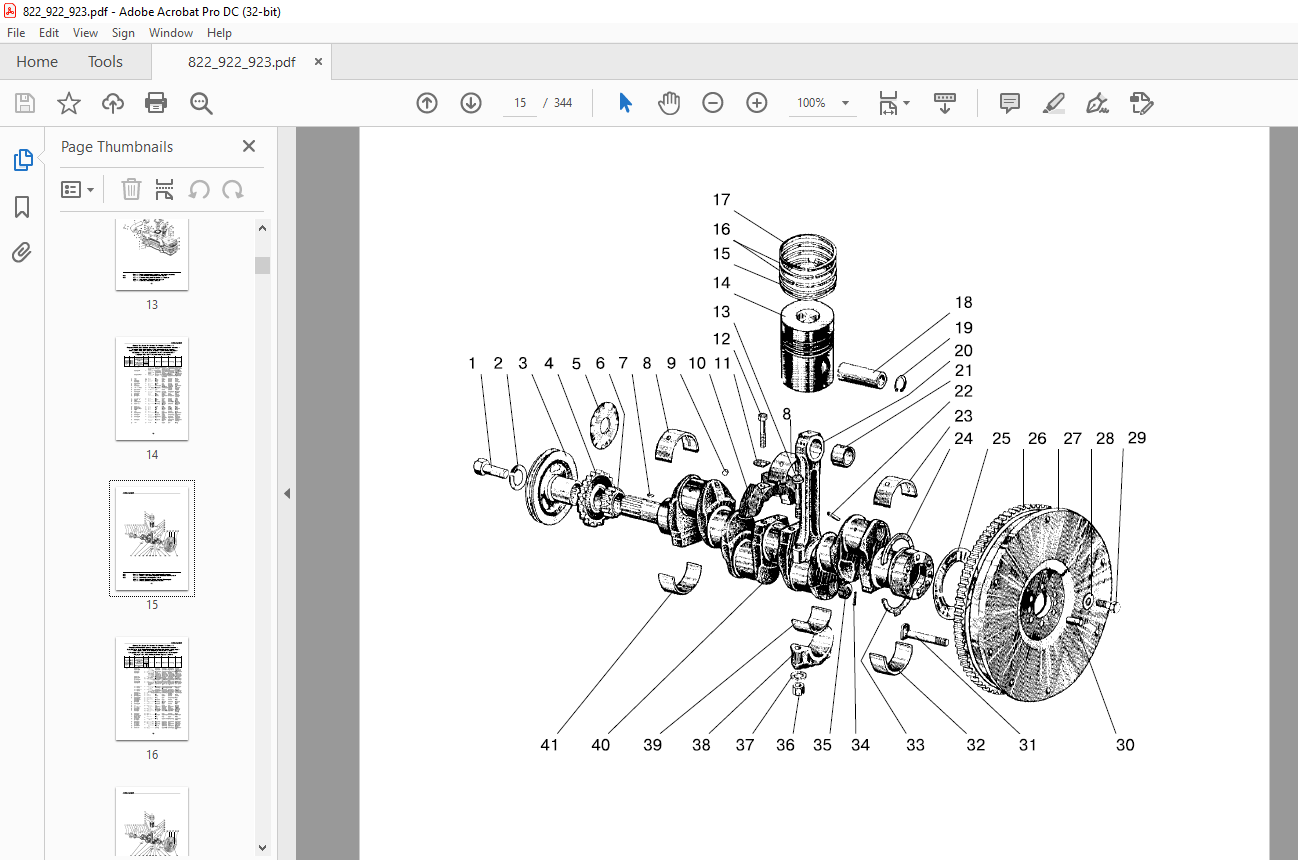Screen dimensions: 1298x860
Task: Open the Attachments paperclip icon
Action: (22, 252)
